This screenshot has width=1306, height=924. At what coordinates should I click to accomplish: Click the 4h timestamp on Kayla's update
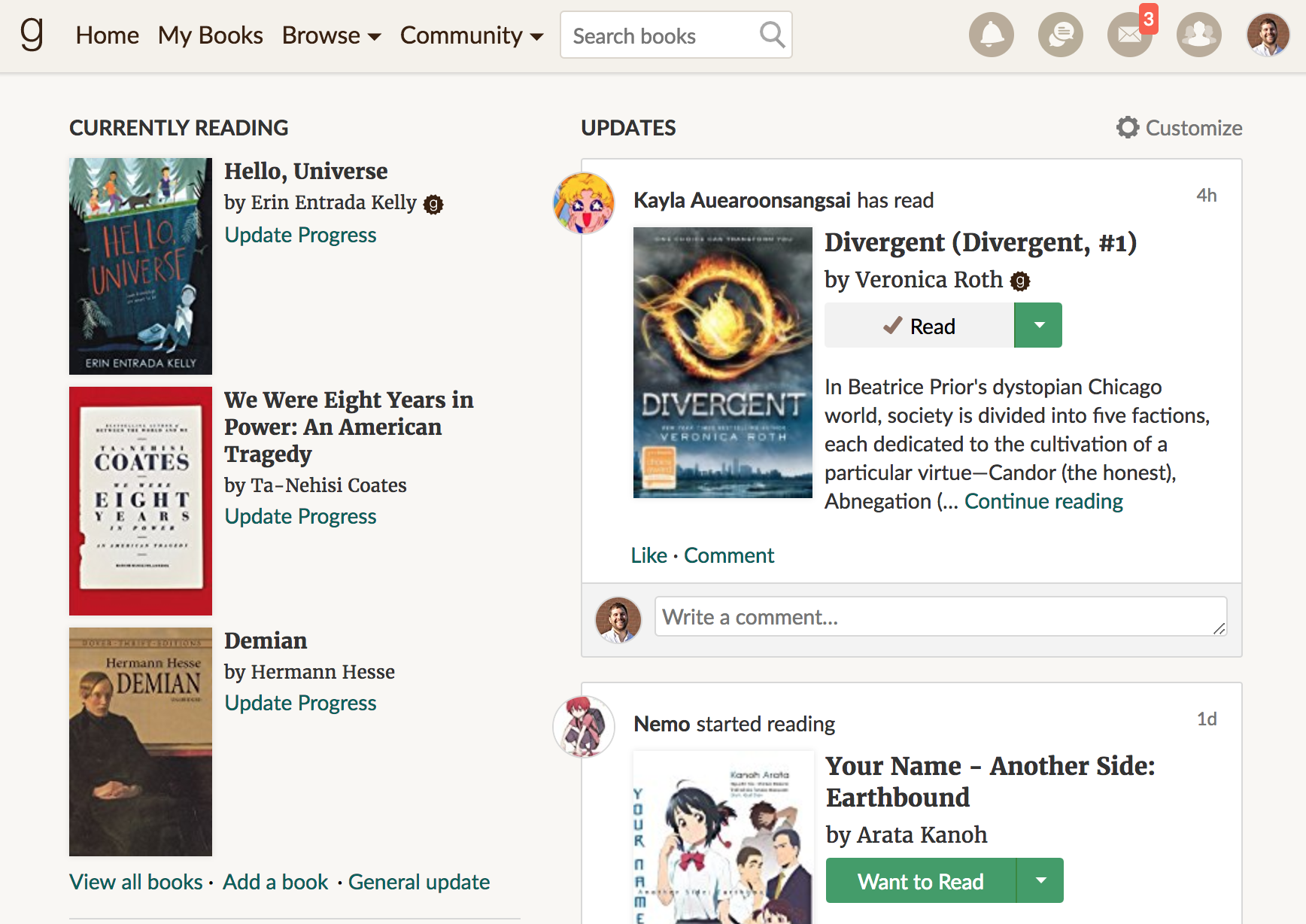tap(1207, 196)
